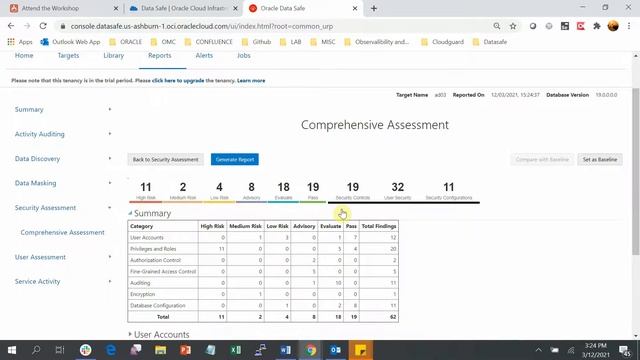Open the Learn more link
Viewport: 640px width, 360px height.
click(251, 80)
